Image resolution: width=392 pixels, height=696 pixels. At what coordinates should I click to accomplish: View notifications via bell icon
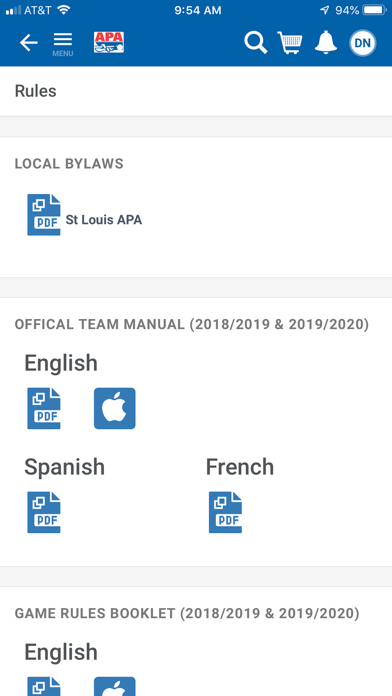(326, 43)
